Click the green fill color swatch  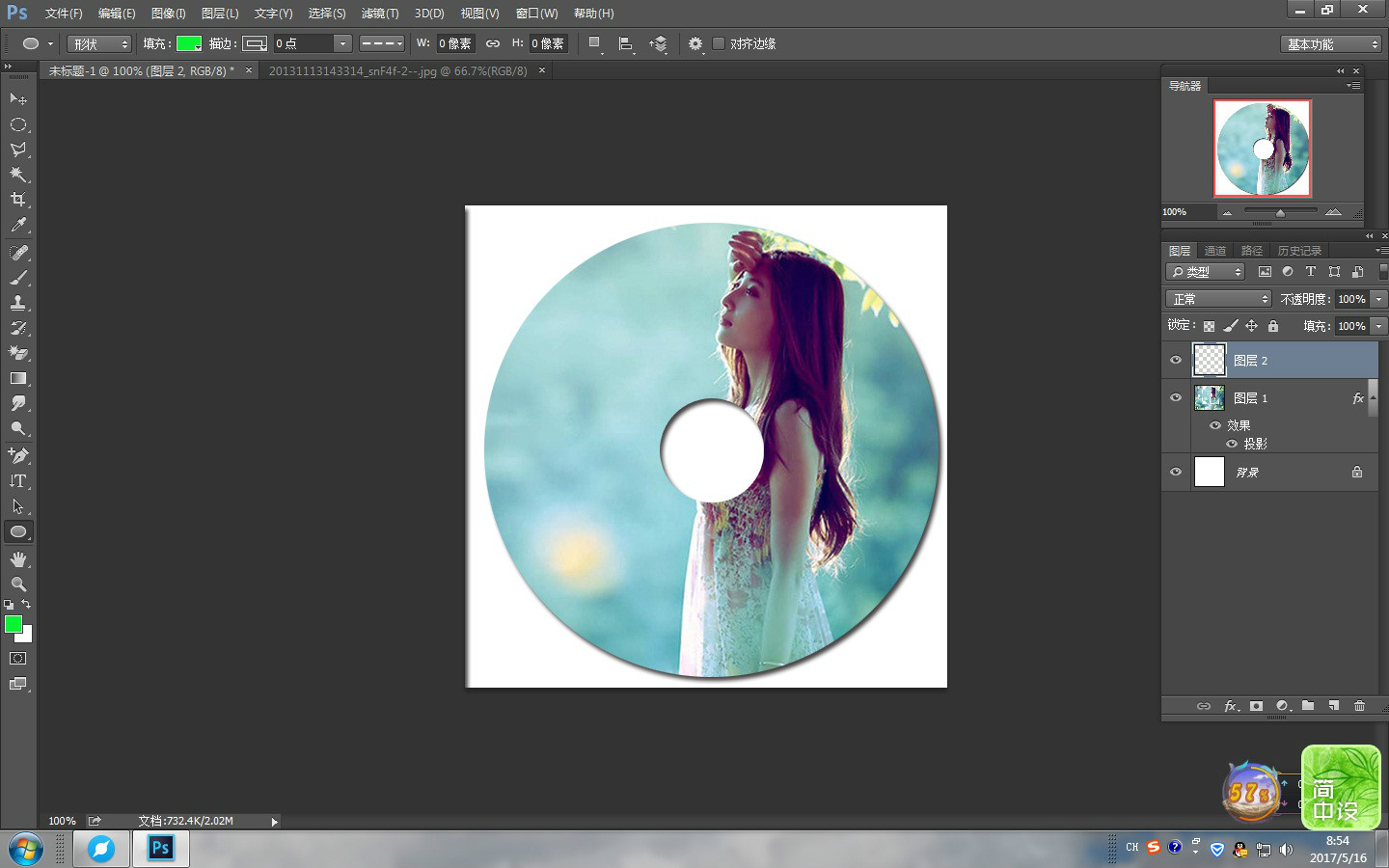click(x=188, y=43)
